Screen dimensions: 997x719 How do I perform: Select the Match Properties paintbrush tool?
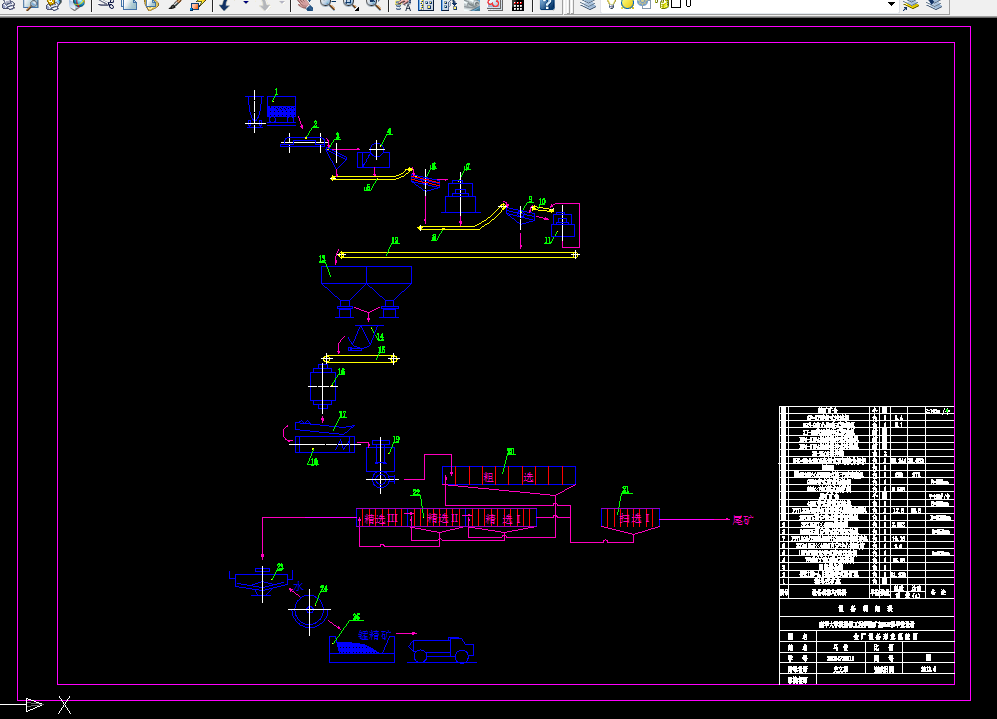pos(175,4)
